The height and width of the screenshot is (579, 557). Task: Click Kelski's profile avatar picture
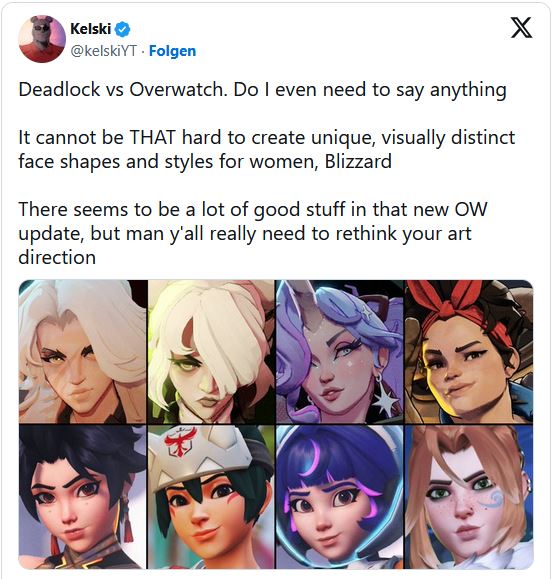pos(42,39)
